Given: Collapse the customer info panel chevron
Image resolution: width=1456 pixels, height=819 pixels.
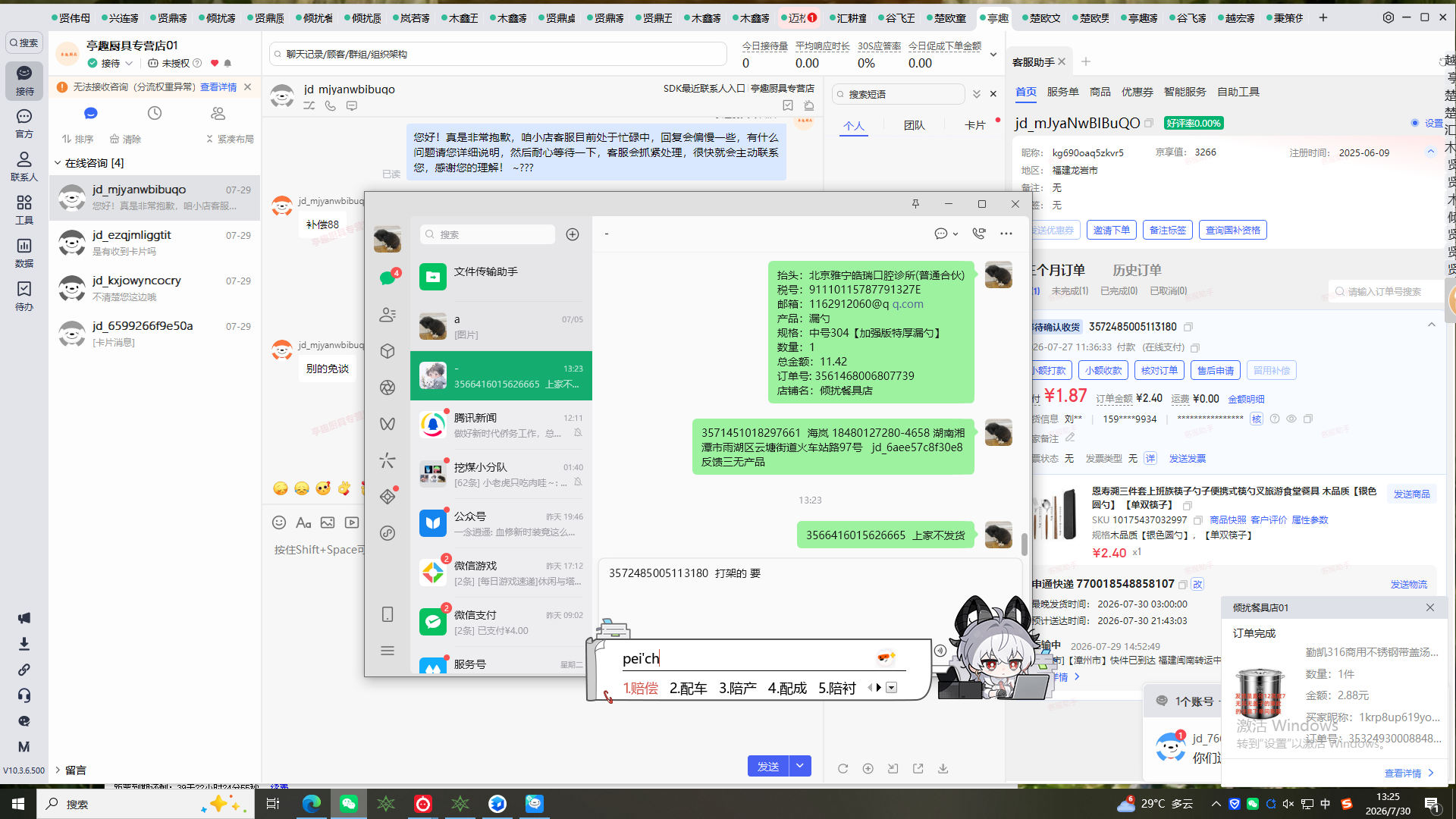Looking at the screenshot, I should click(1431, 152).
